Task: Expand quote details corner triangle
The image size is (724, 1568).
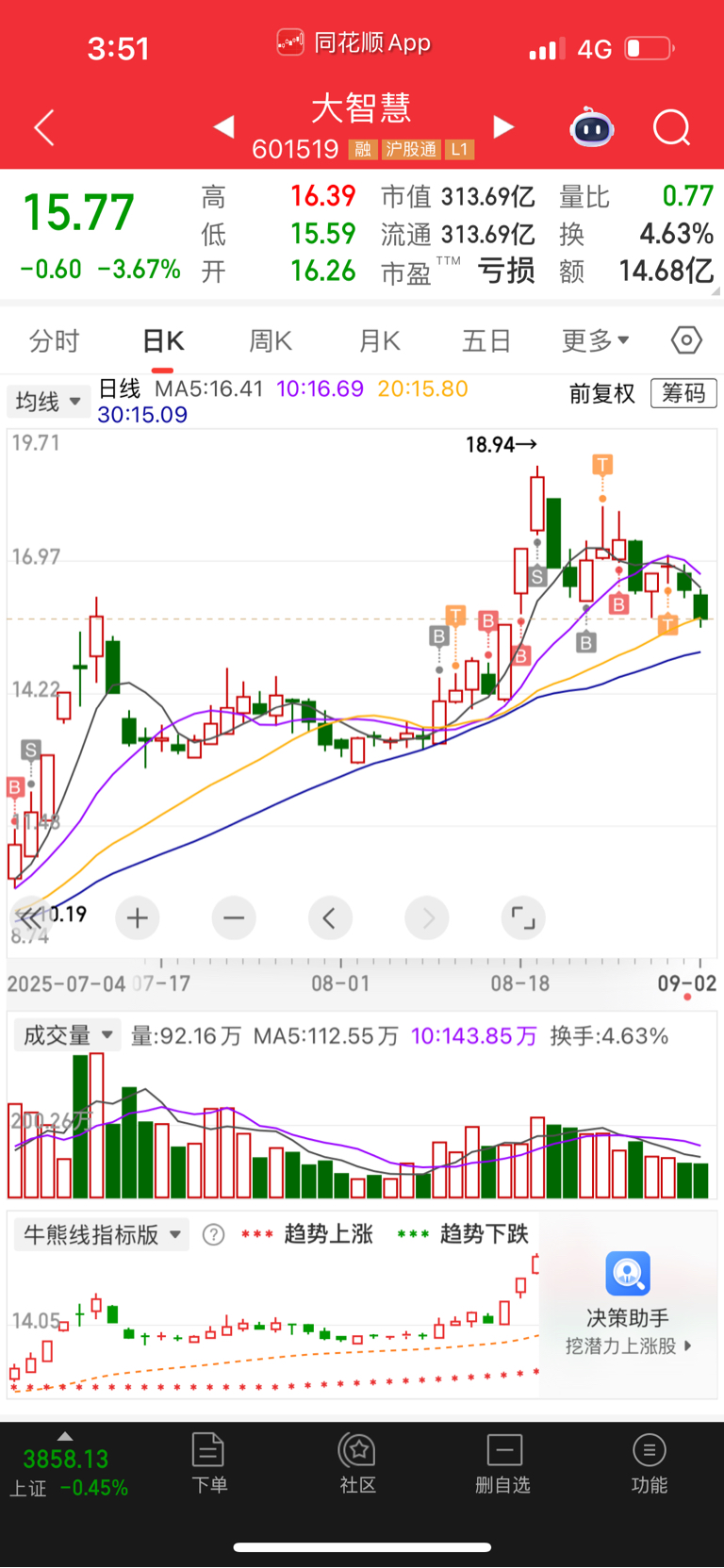Action: [x=717, y=292]
